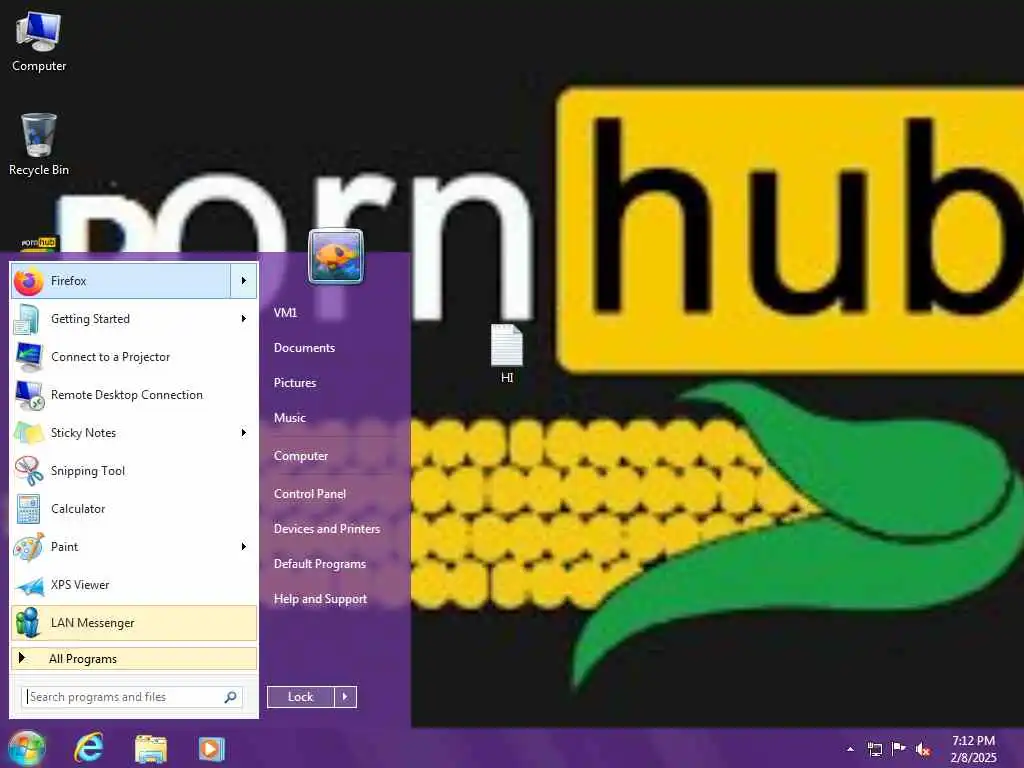Click the muted volume speaker icon

tap(923, 749)
